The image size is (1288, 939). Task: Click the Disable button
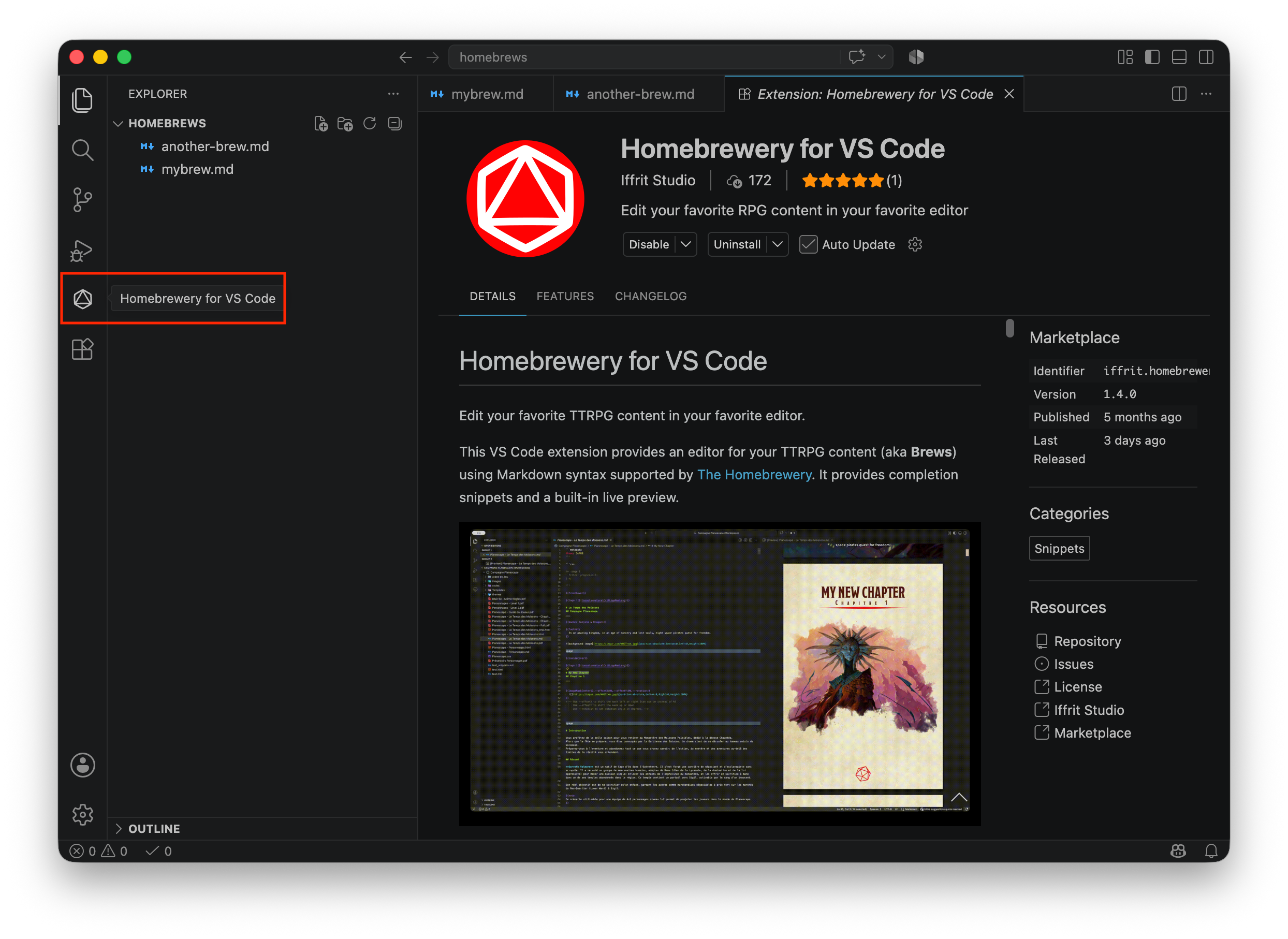(649, 244)
